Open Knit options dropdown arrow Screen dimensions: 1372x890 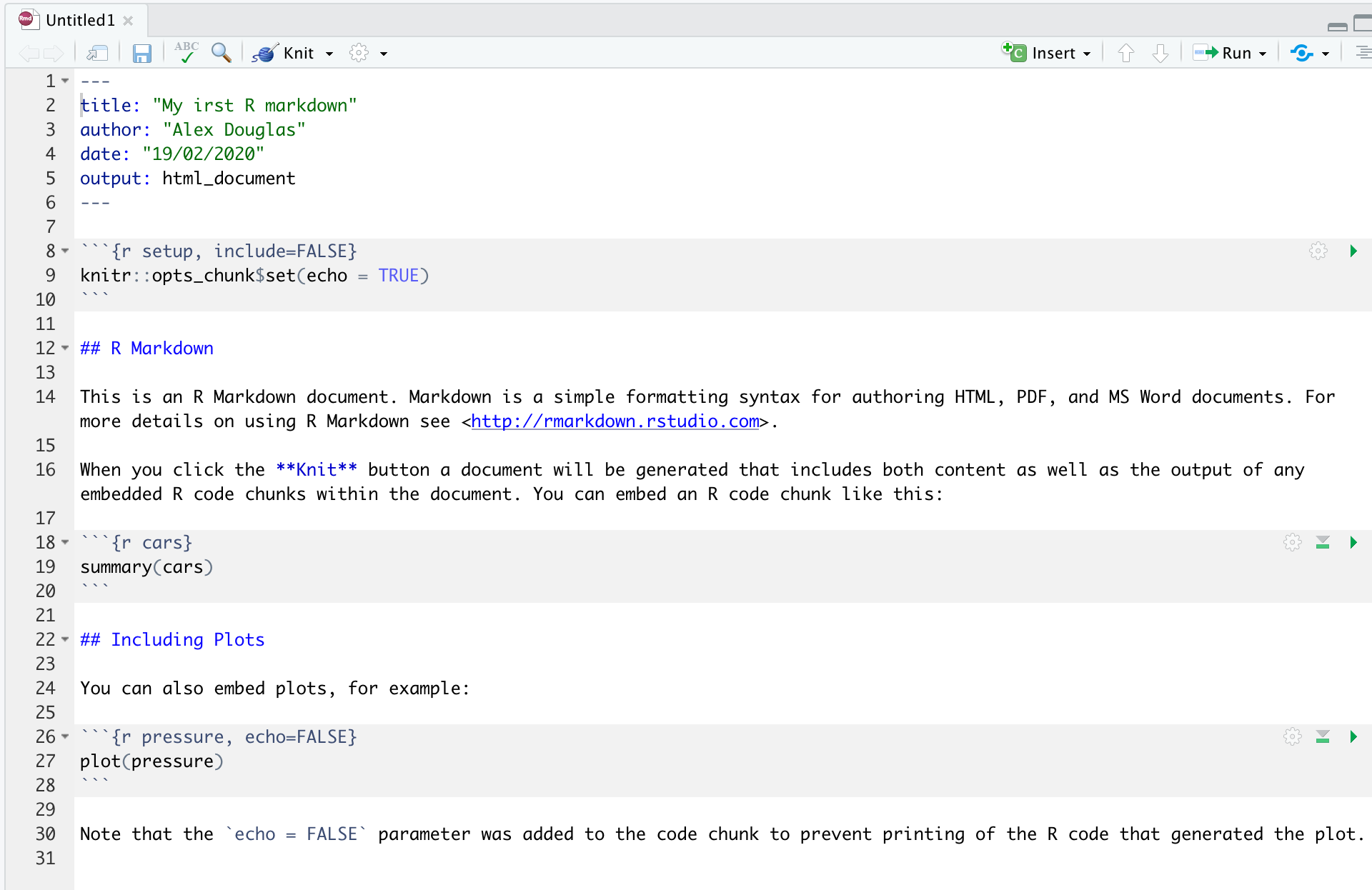[329, 54]
